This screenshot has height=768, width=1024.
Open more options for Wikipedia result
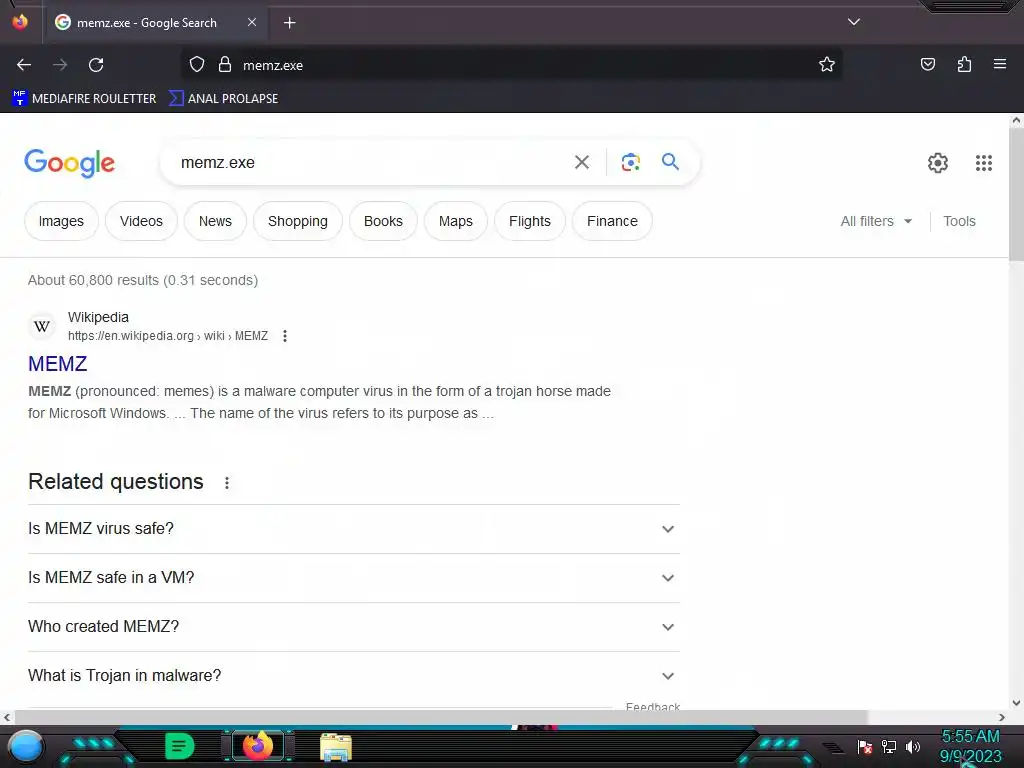tap(285, 336)
